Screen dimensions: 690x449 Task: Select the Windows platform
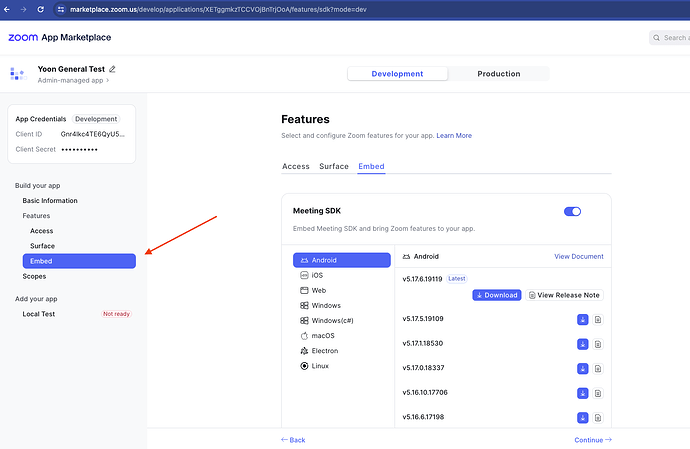(341, 305)
